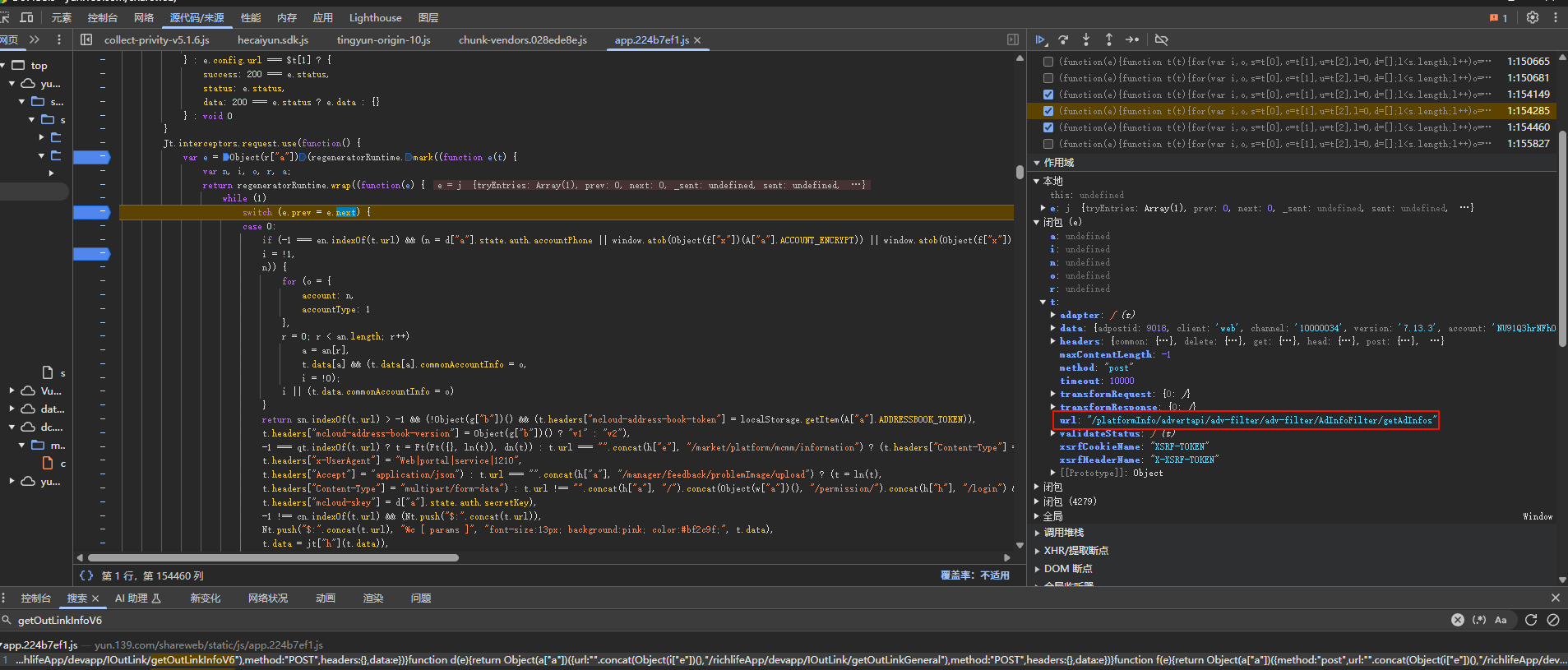Open AI 助理 drawer tab

138,598
